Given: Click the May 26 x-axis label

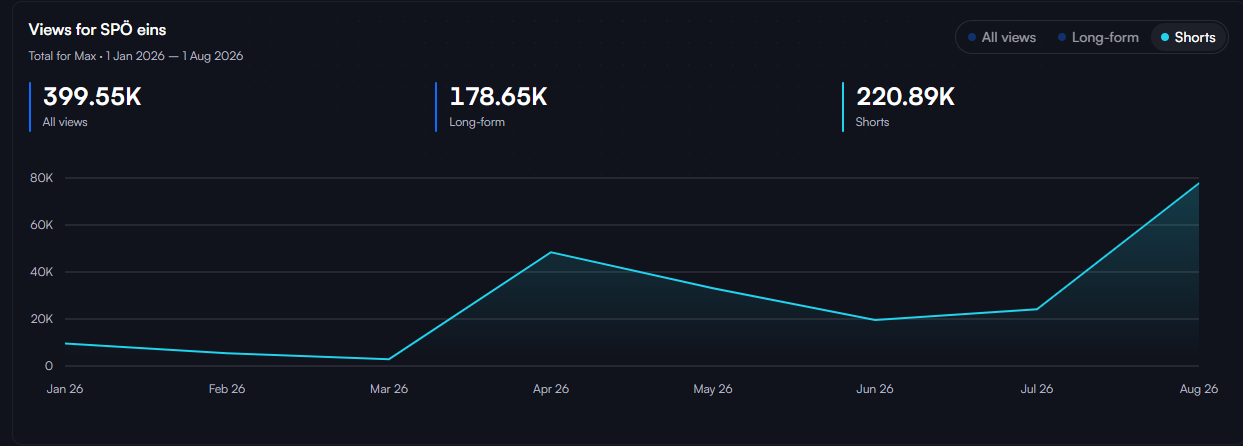Looking at the screenshot, I should pyautogui.click(x=713, y=389).
